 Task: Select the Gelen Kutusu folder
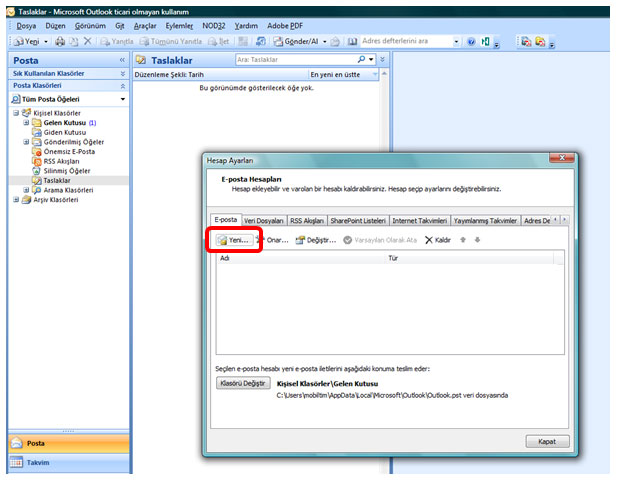click(64, 123)
